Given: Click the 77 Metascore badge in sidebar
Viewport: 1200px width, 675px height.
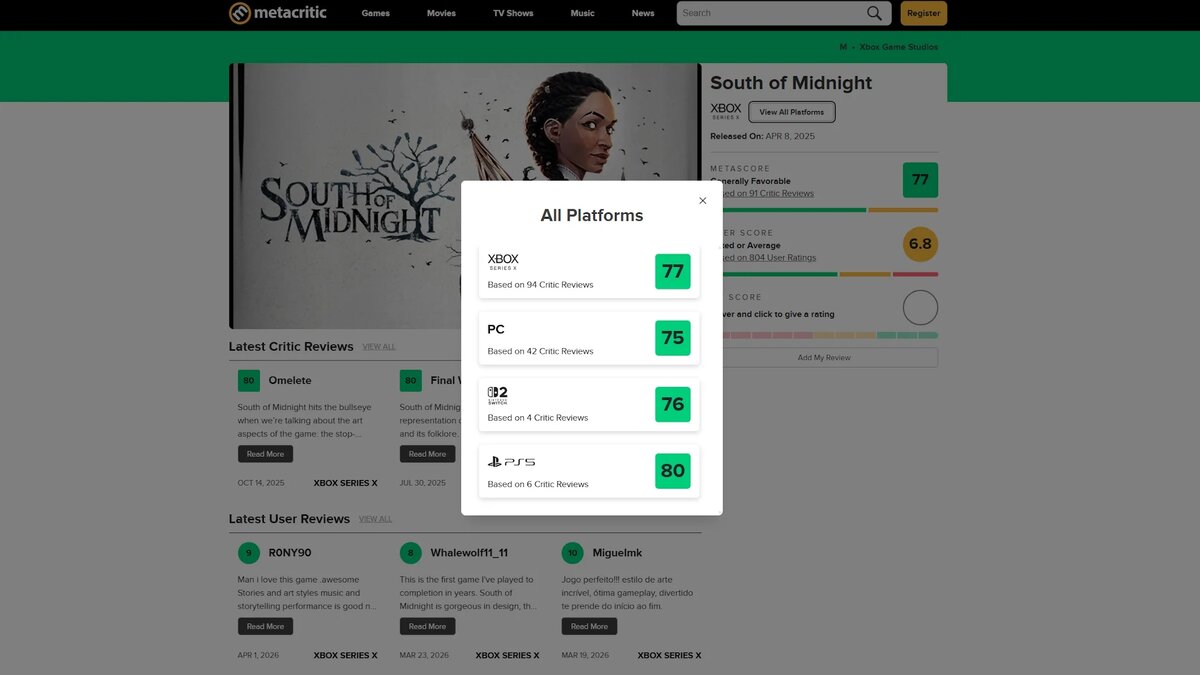Looking at the screenshot, I should pos(920,180).
